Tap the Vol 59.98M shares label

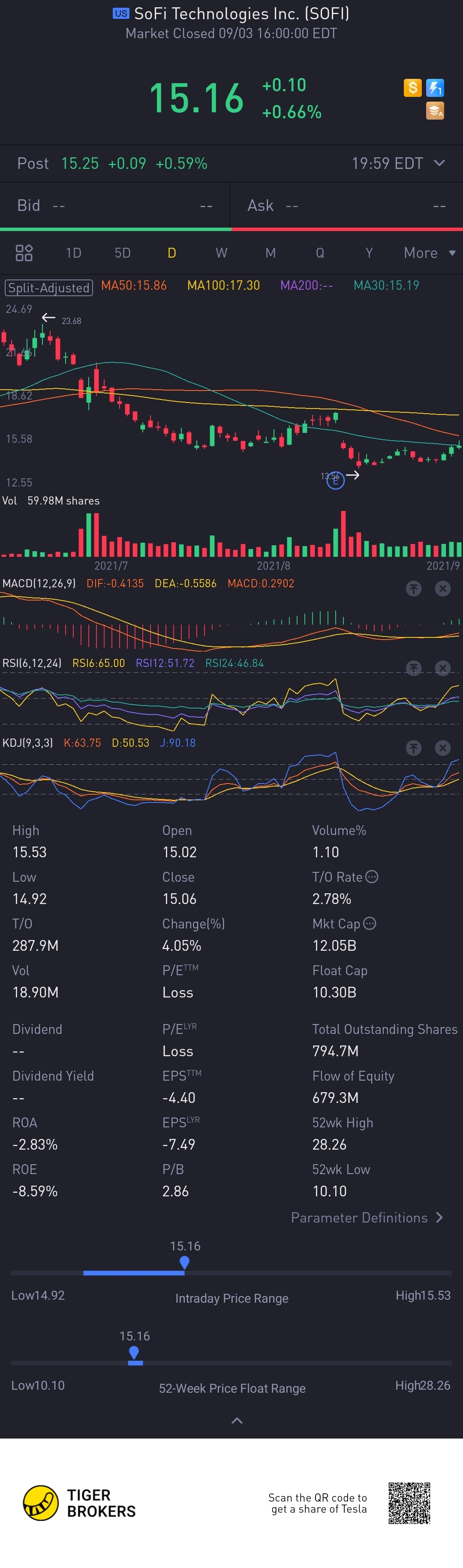coord(51,500)
